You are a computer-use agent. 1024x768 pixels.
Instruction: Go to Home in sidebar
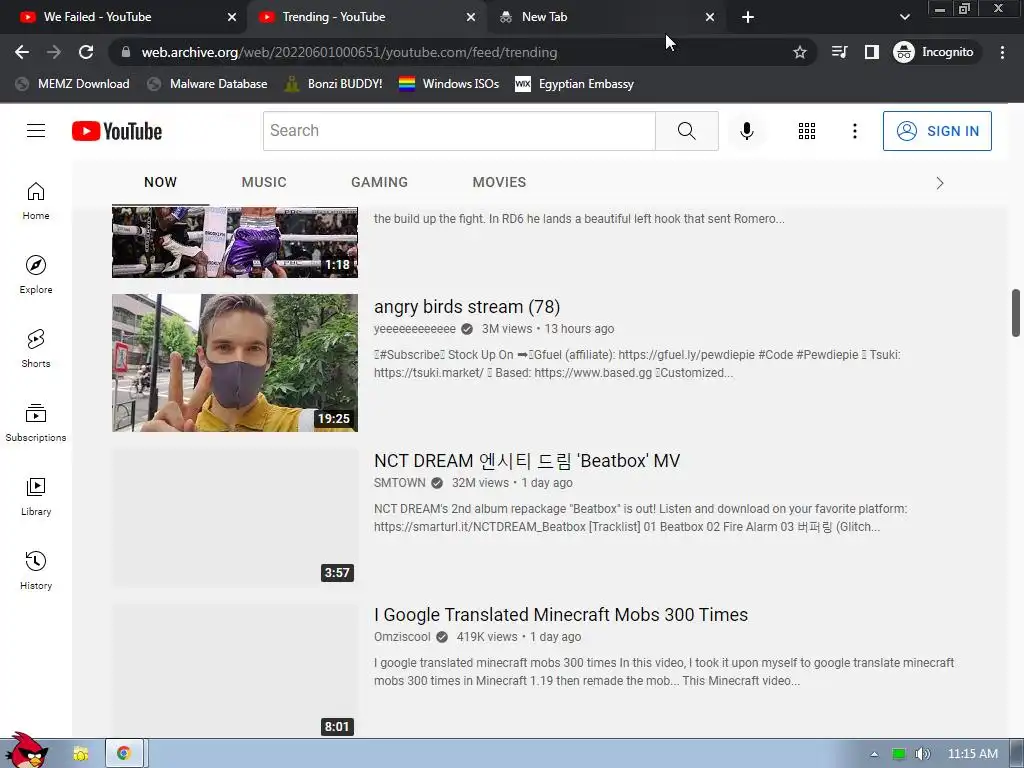(x=36, y=200)
